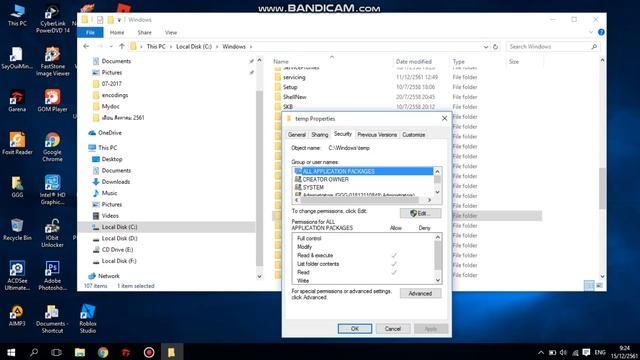Switch to large icons view button
This screenshot has width=640, height=360.
[599, 286]
